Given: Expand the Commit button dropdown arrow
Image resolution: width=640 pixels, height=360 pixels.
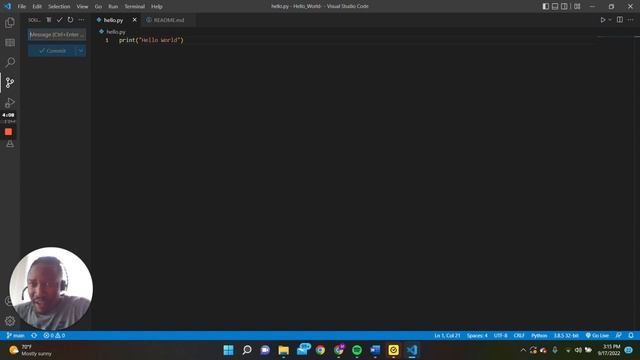Looking at the screenshot, I should click(x=81, y=51).
